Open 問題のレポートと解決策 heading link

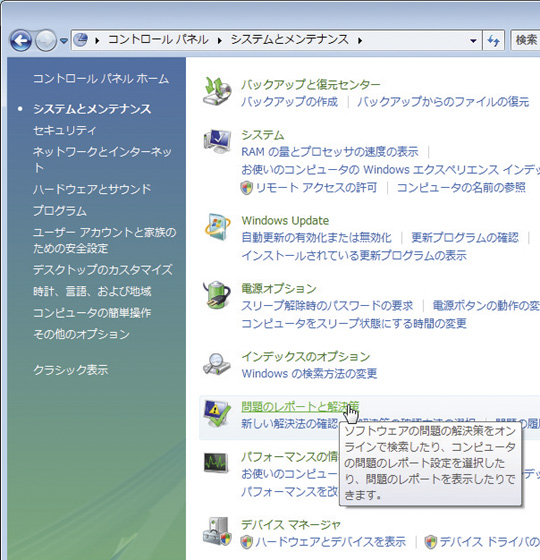(300, 406)
